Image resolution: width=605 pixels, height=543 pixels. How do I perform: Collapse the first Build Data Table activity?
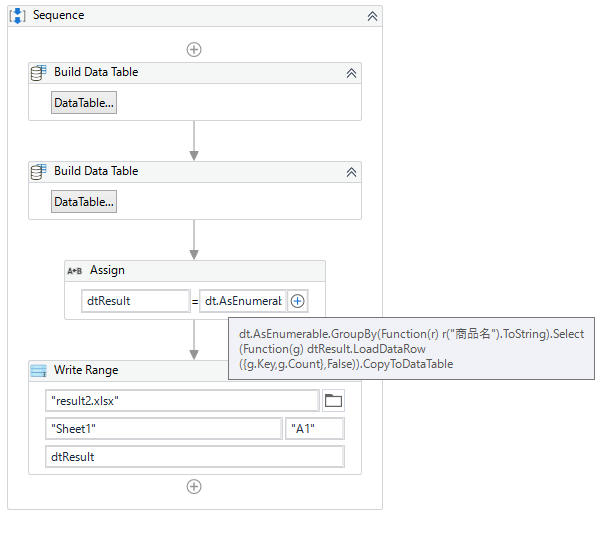[x=351, y=73]
